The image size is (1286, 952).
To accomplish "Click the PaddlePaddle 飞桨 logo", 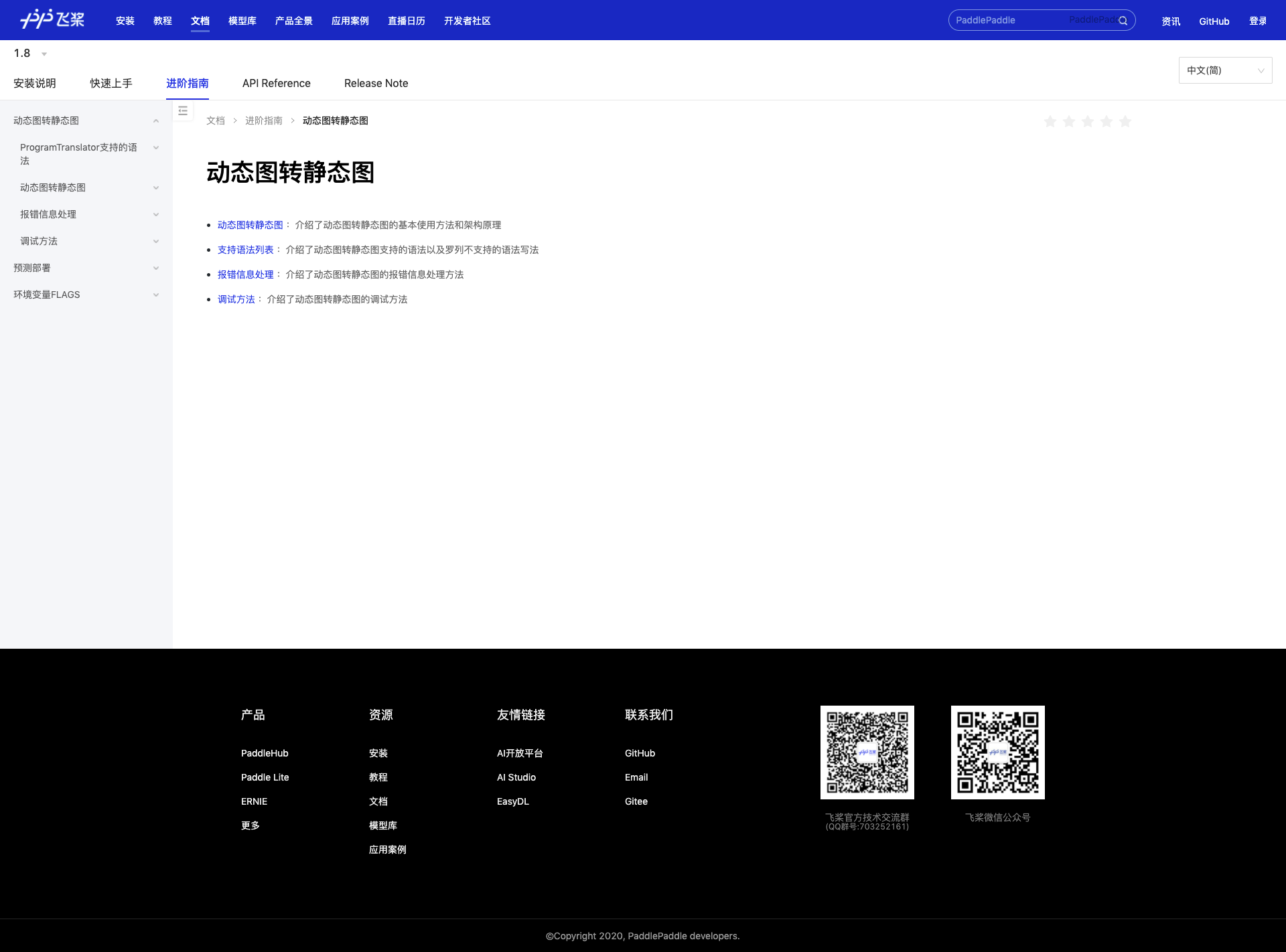I will coord(52,19).
